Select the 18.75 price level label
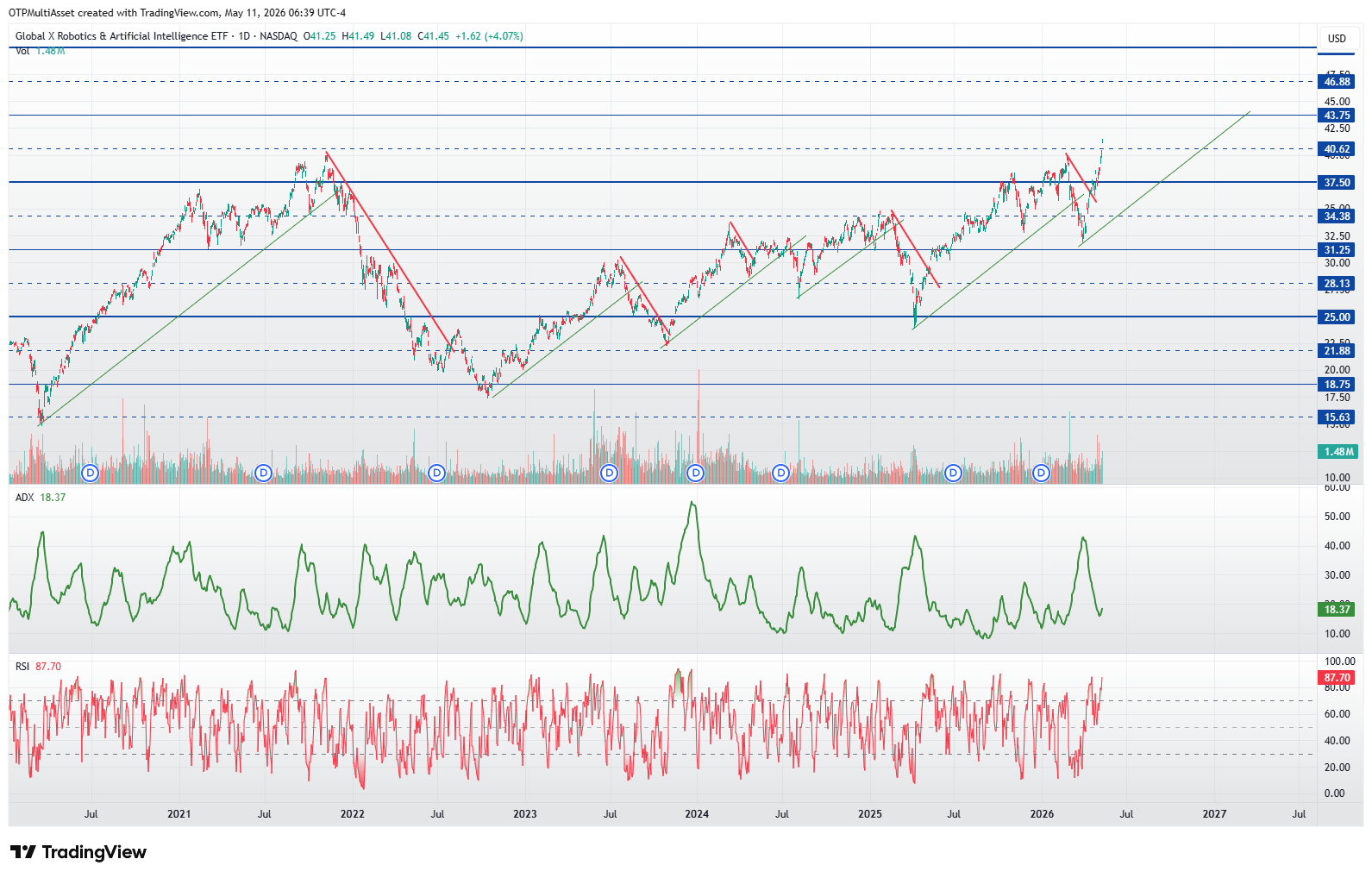This screenshot has width=1372, height=878. point(1337,385)
